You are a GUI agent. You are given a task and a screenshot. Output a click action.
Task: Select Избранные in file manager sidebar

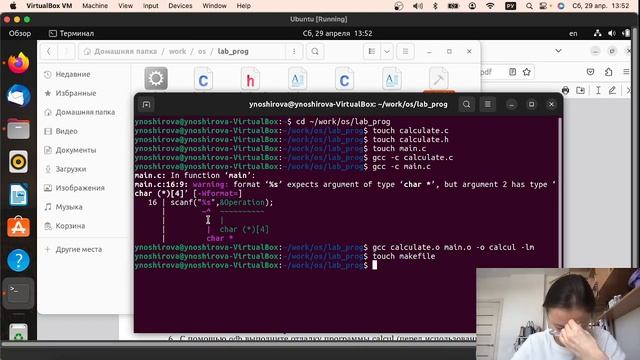85,93
